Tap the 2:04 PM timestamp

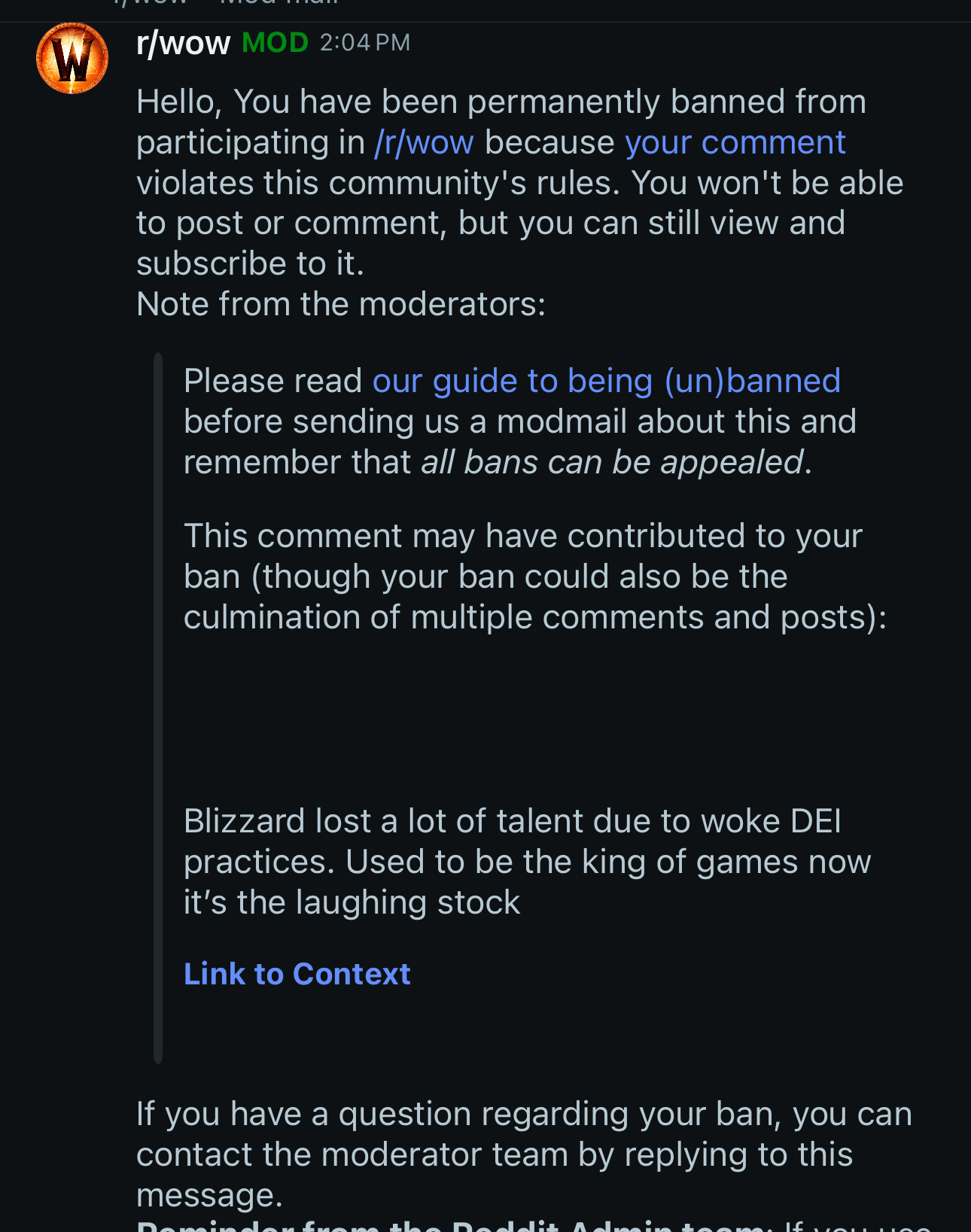tap(365, 43)
